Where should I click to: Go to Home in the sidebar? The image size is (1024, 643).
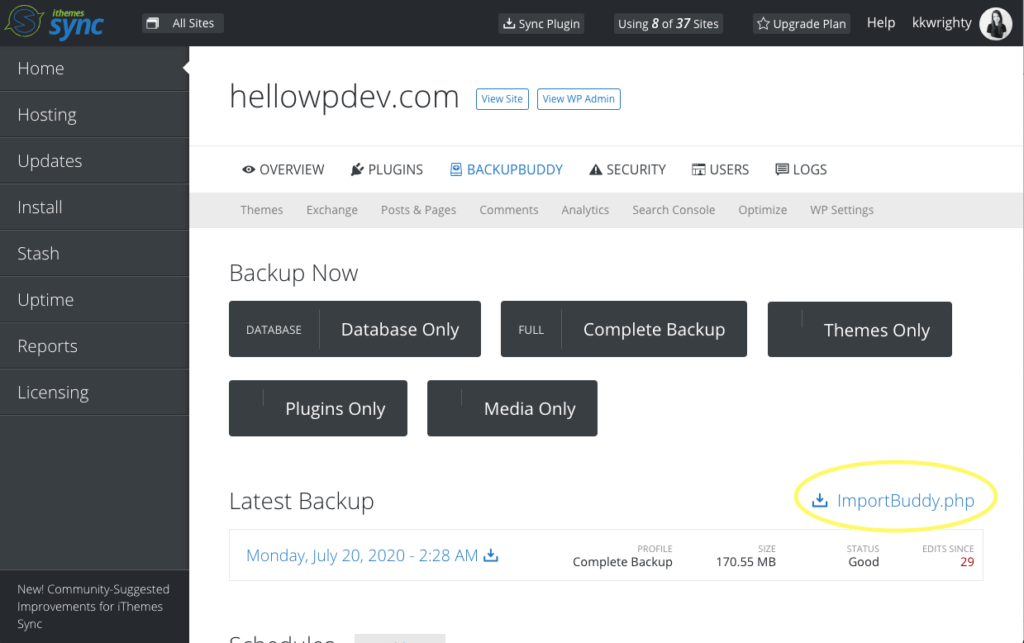click(x=95, y=69)
